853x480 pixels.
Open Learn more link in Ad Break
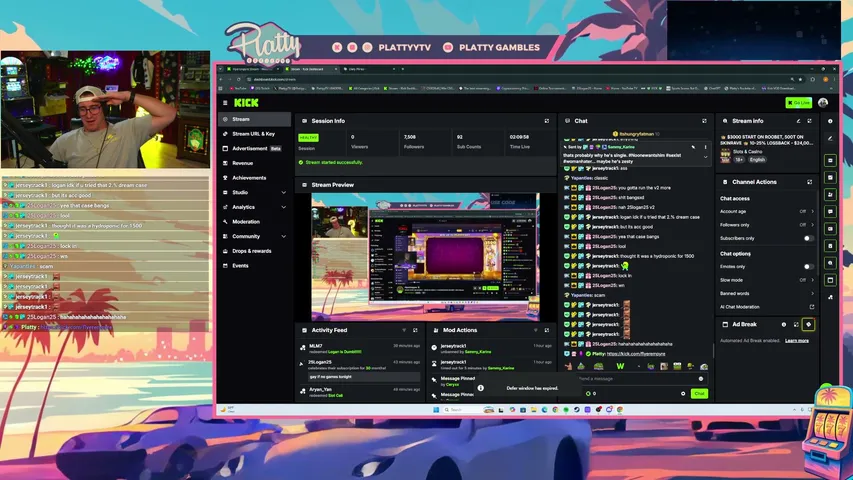(x=797, y=341)
